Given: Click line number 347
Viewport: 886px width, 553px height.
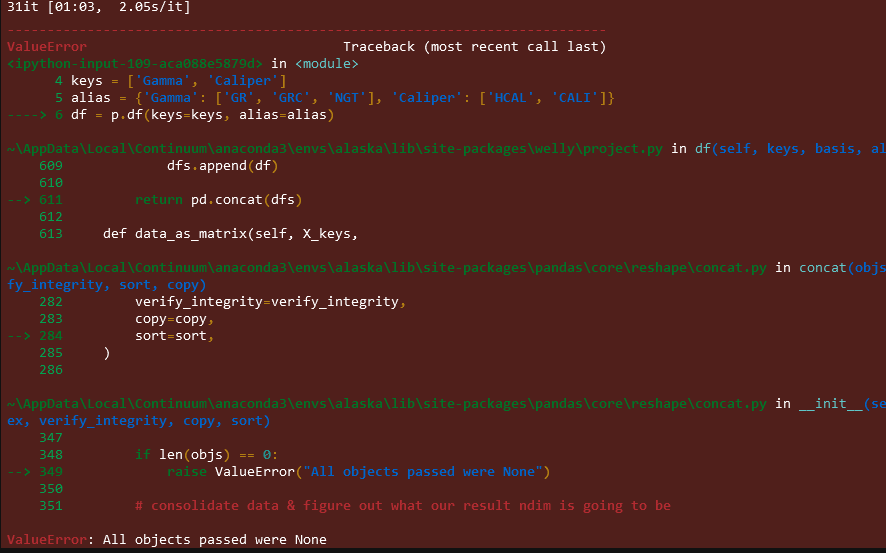Looking at the screenshot, I should tap(51, 438).
